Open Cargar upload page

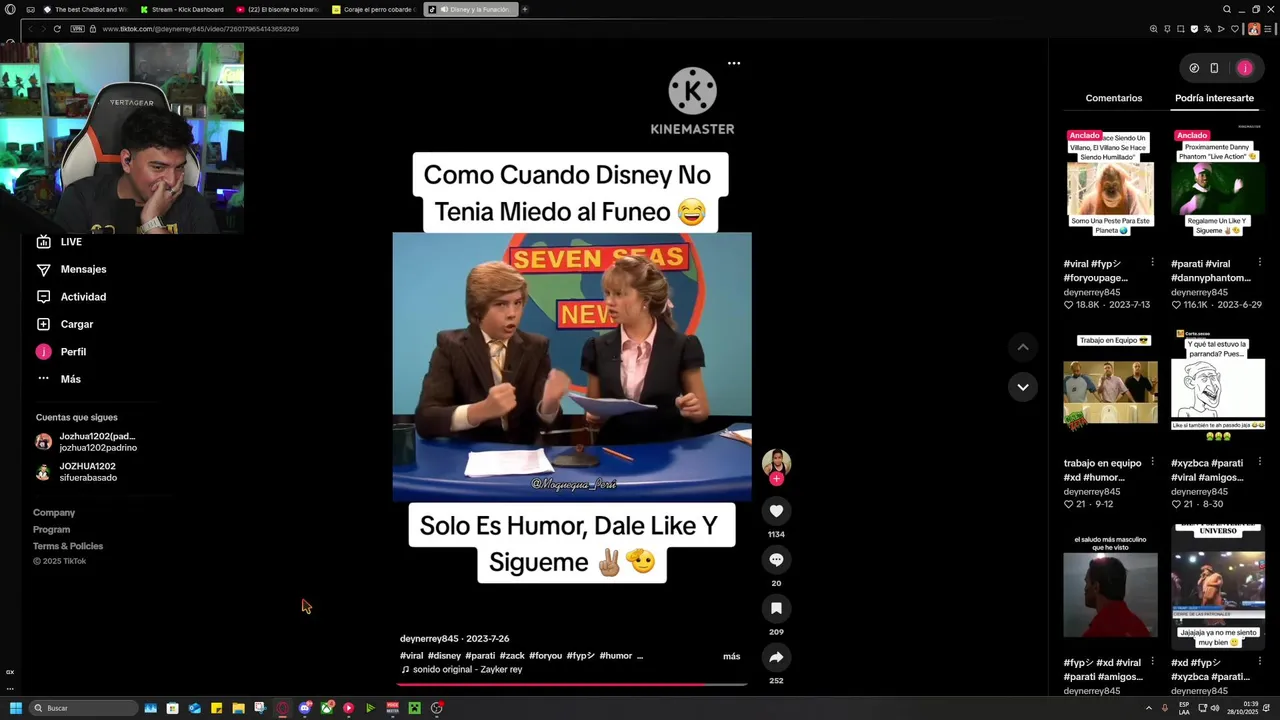(65, 324)
